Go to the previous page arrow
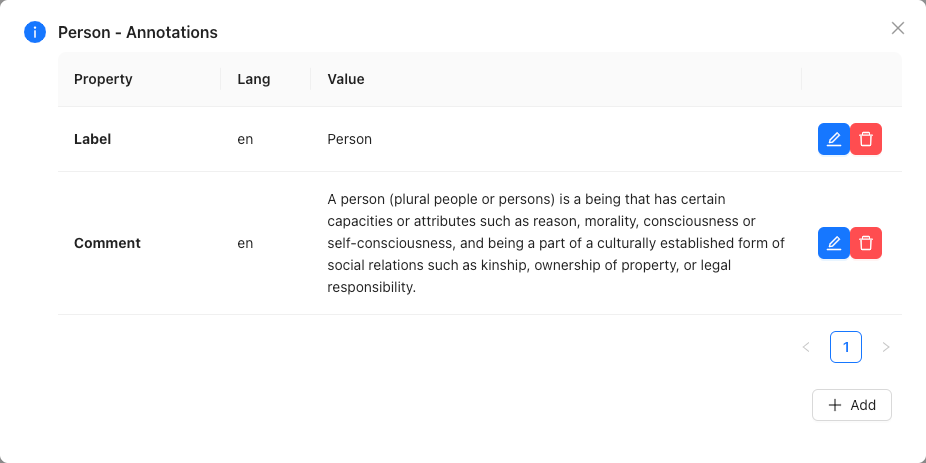The image size is (926, 463). point(806,347)
